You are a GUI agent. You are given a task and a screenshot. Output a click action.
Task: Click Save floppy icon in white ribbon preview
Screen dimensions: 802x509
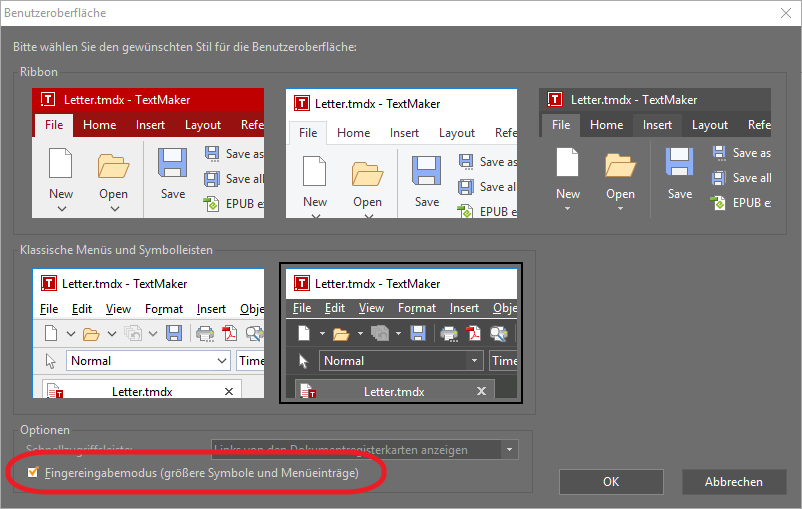[x=426, y=170]
